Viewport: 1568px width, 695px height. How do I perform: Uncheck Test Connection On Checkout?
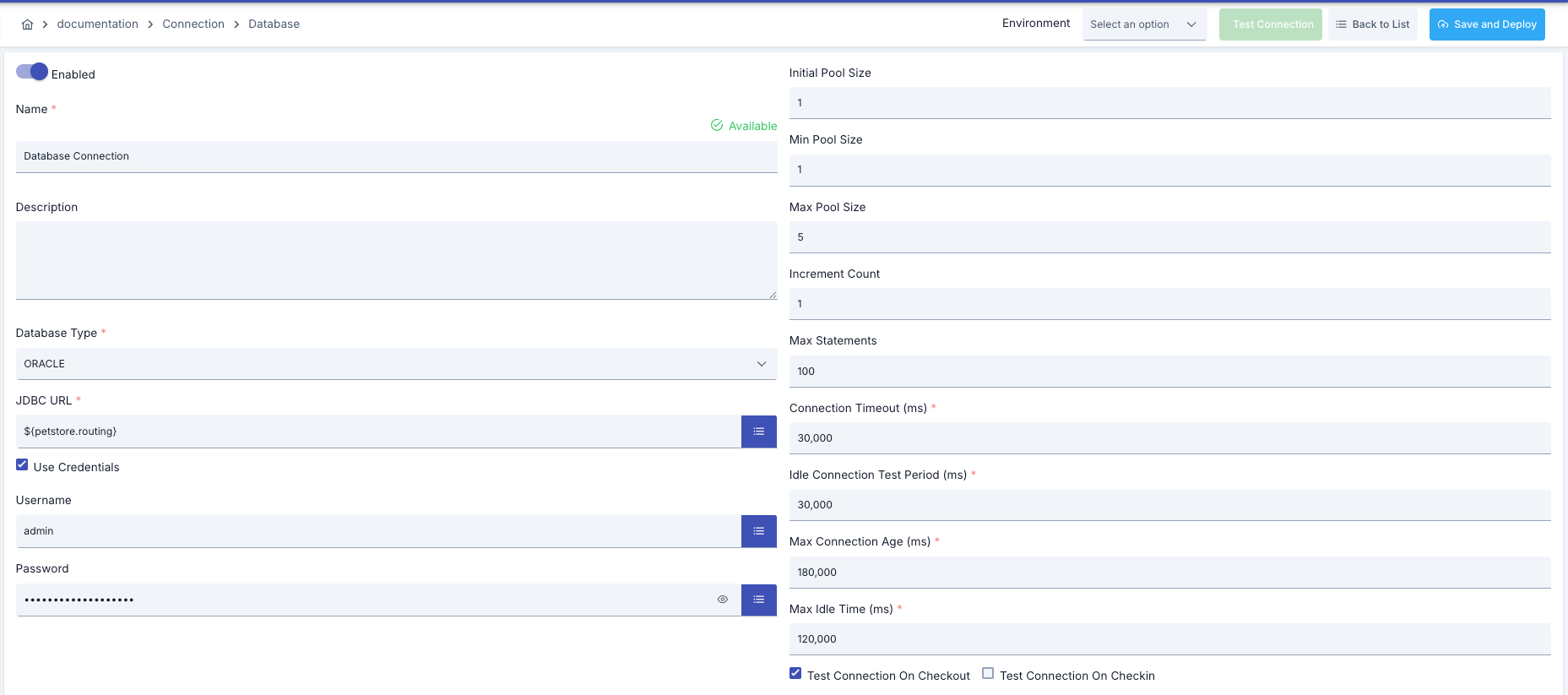pyautogui.click(x=795, y=674)
